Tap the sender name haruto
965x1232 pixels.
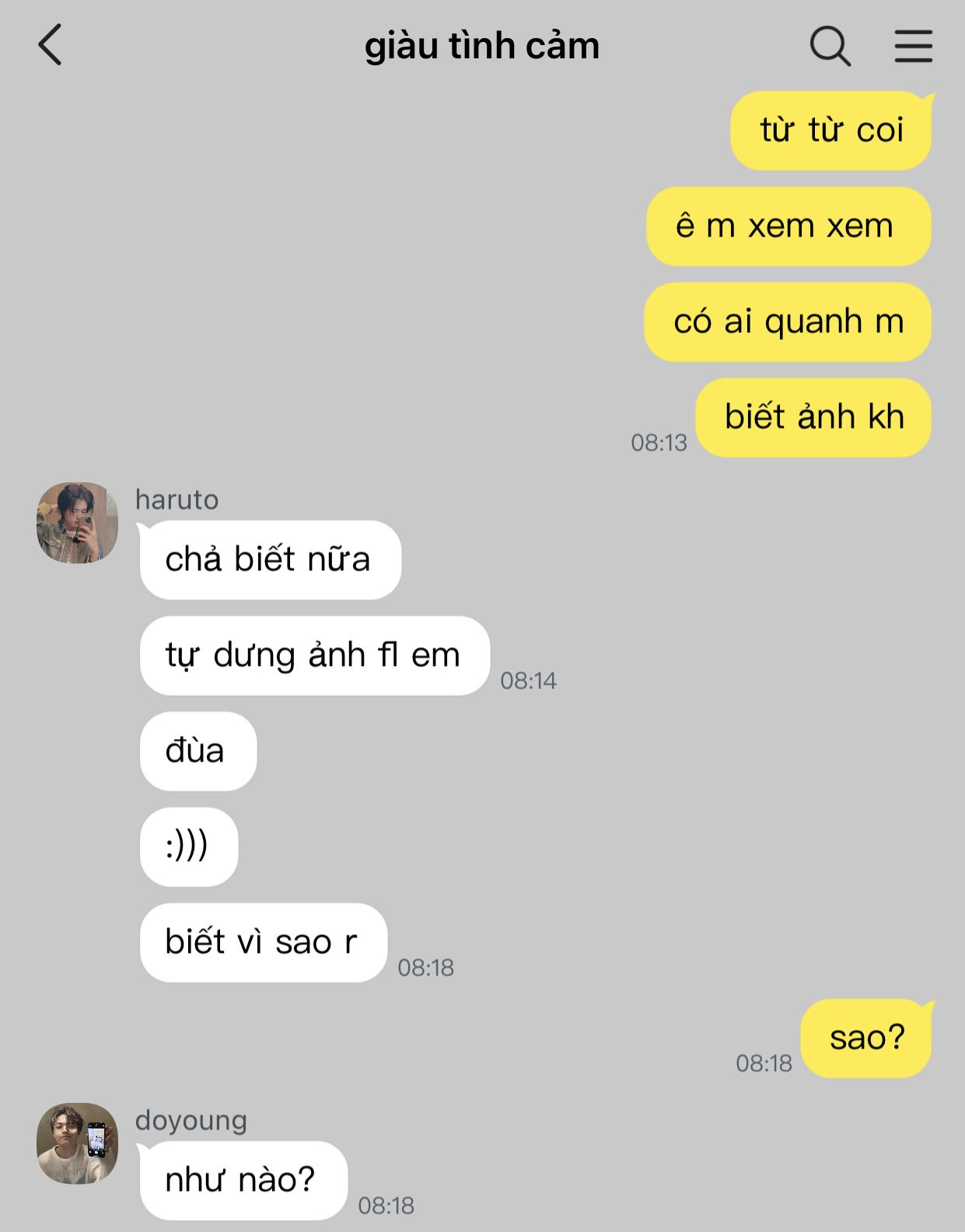point(177,499)
